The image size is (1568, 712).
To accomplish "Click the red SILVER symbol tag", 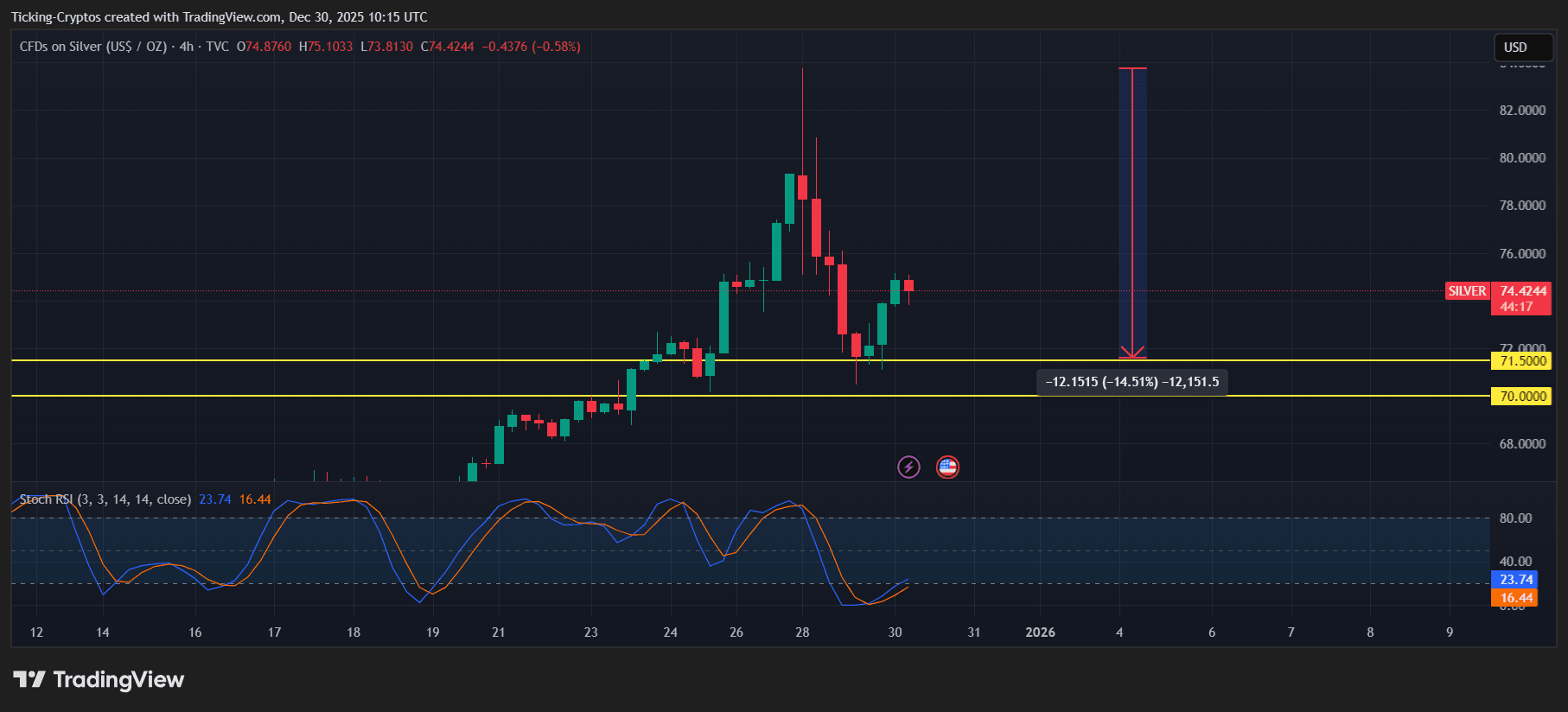I will coord(1467,291).
